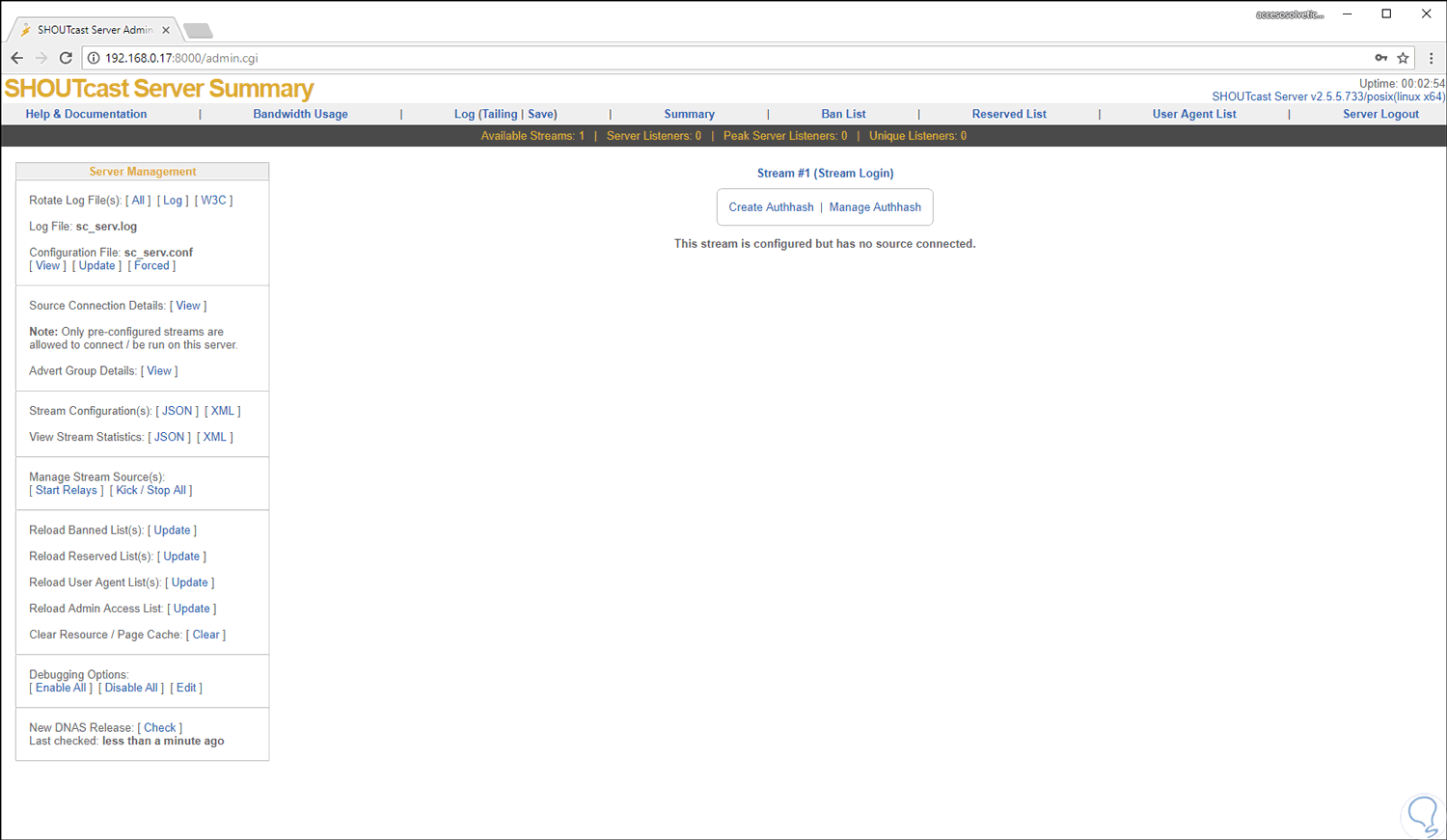Minimize the browser window

coord(1348,14)
